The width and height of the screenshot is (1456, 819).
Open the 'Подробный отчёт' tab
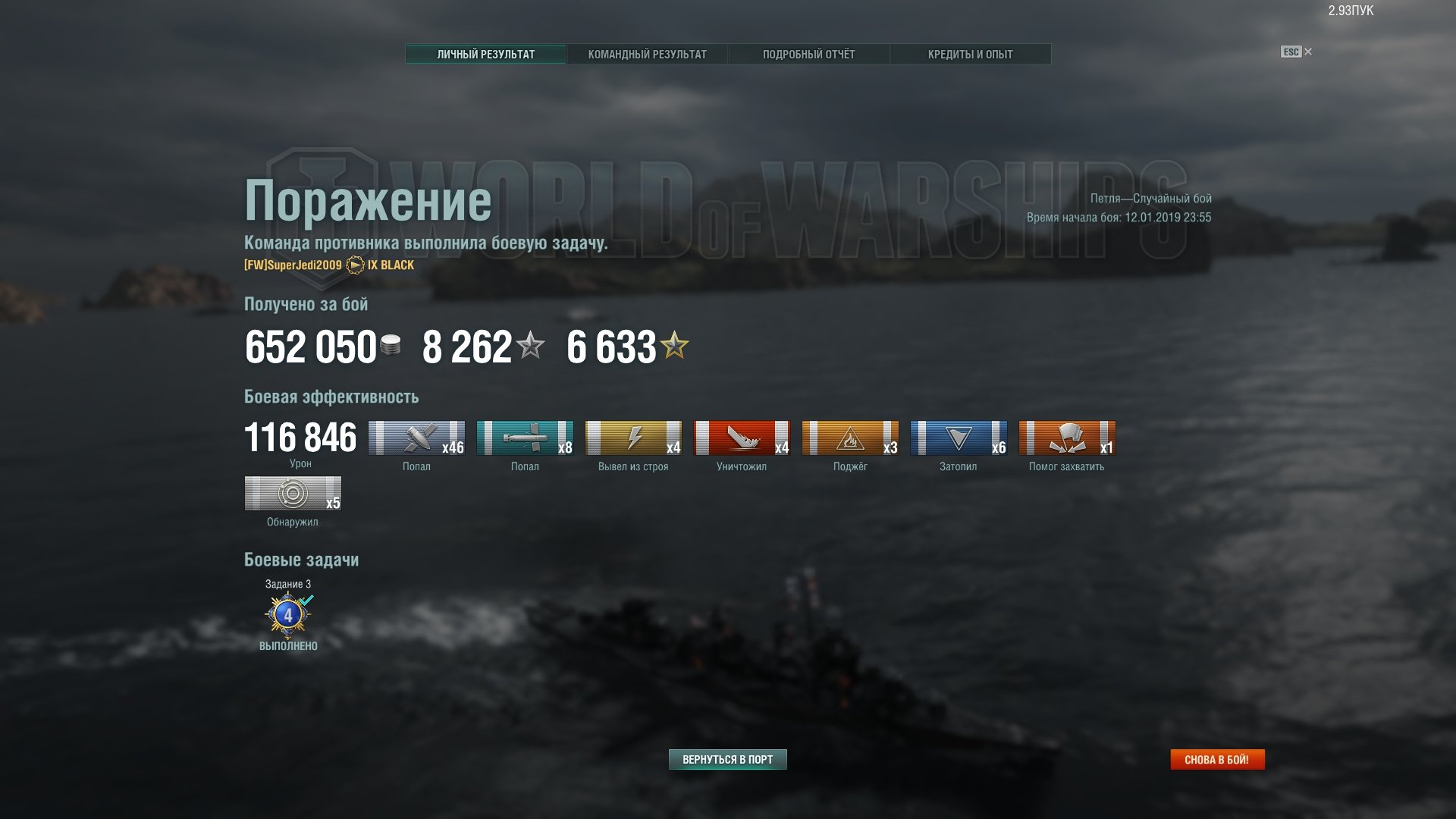(x=808, y=55)
